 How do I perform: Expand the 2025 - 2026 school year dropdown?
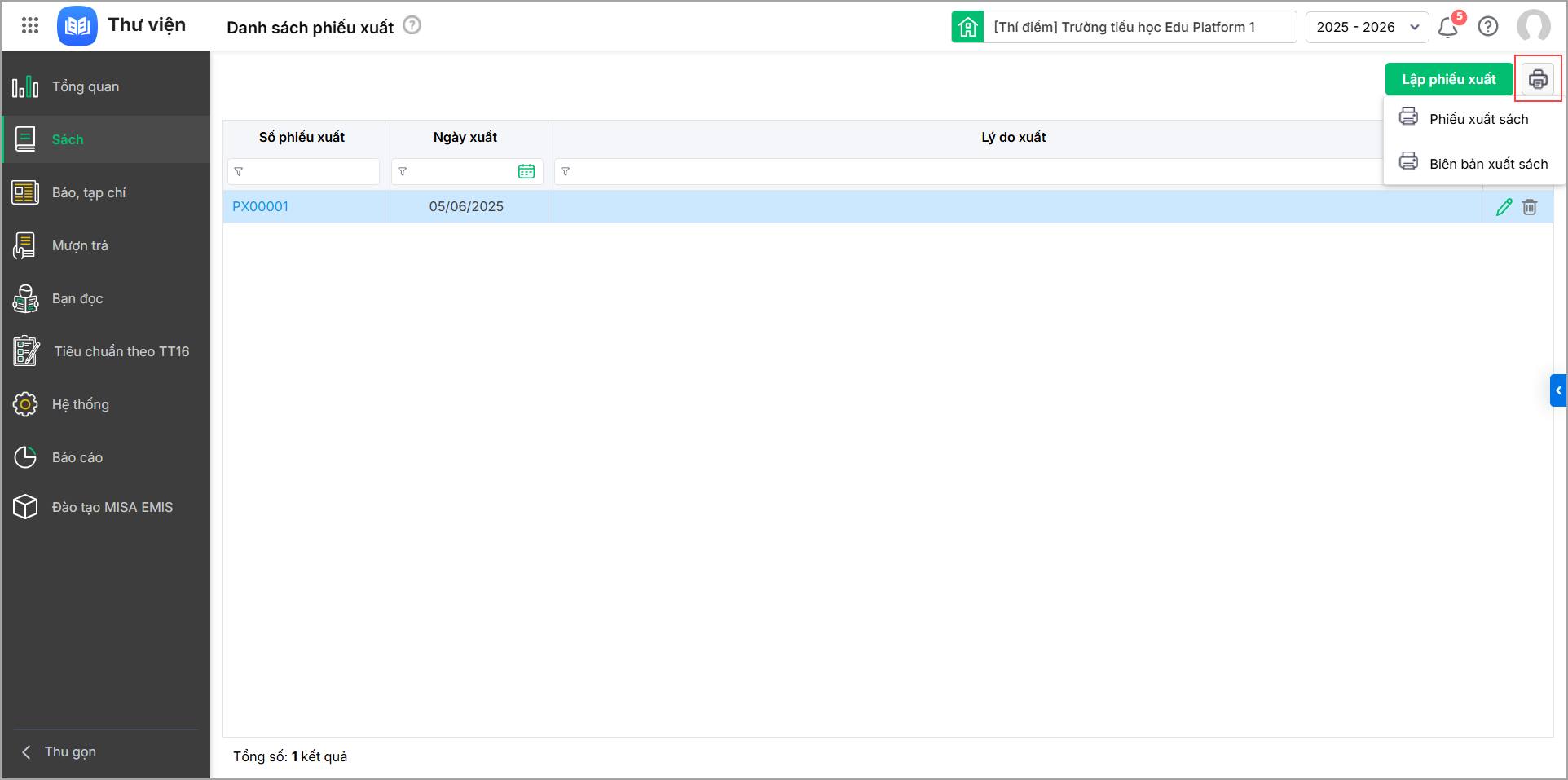(x=1367, y=27)
